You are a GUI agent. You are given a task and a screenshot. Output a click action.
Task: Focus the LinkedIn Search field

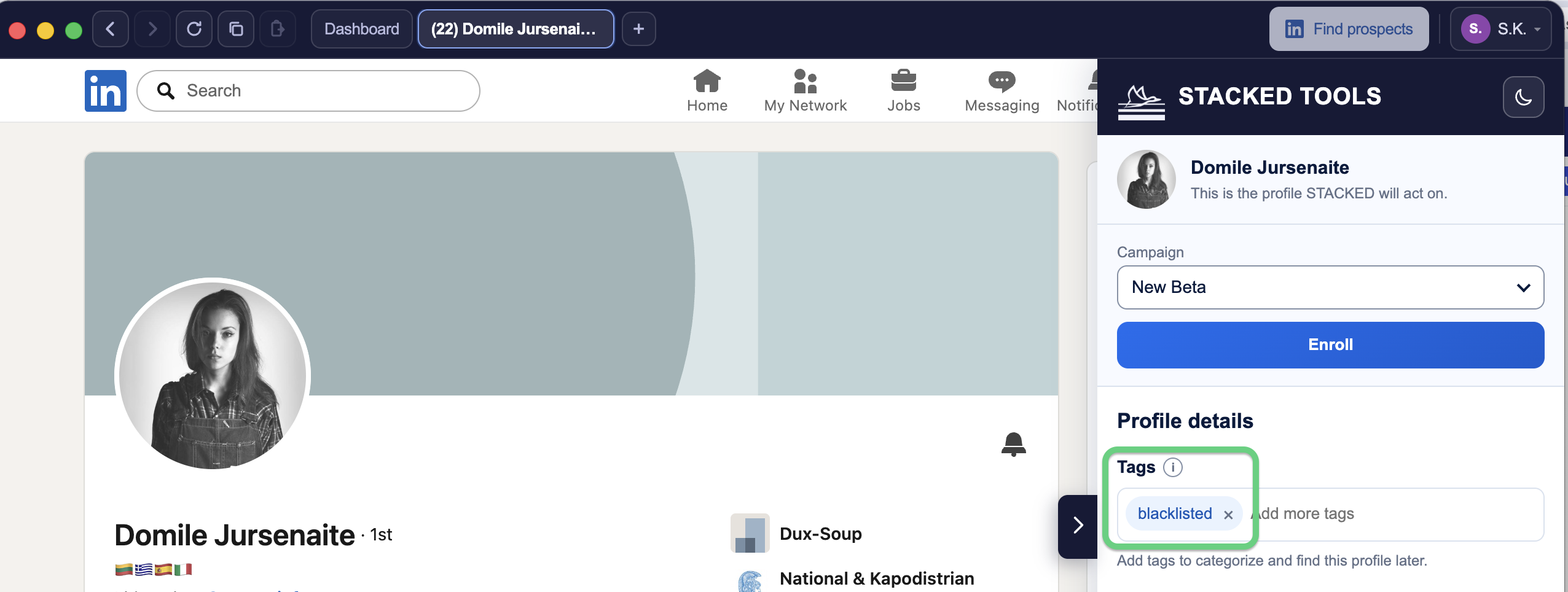308,91
